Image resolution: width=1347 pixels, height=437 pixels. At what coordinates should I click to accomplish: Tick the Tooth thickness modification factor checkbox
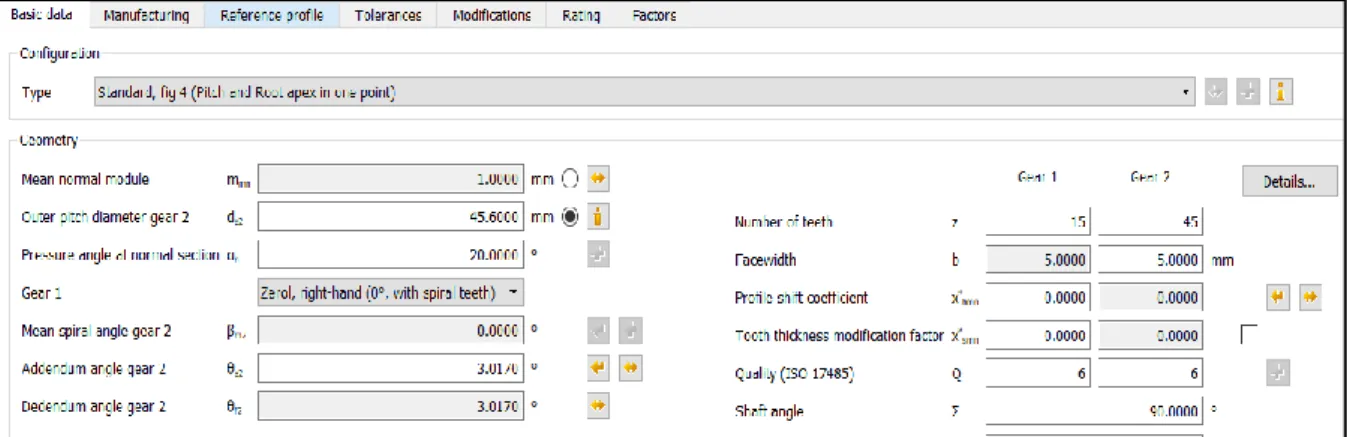1248,335
